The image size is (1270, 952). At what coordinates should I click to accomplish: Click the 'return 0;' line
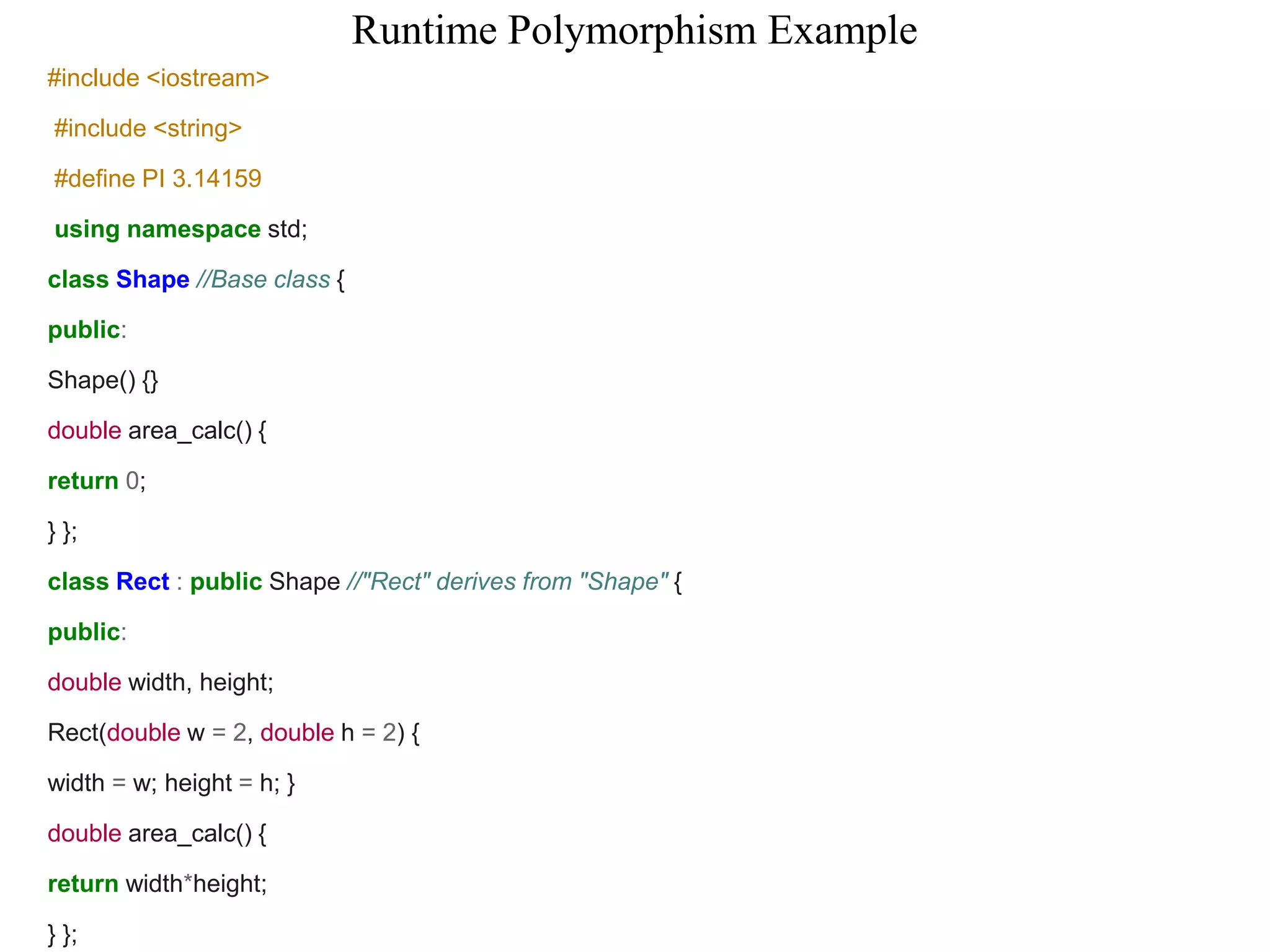tap(97, 481)
